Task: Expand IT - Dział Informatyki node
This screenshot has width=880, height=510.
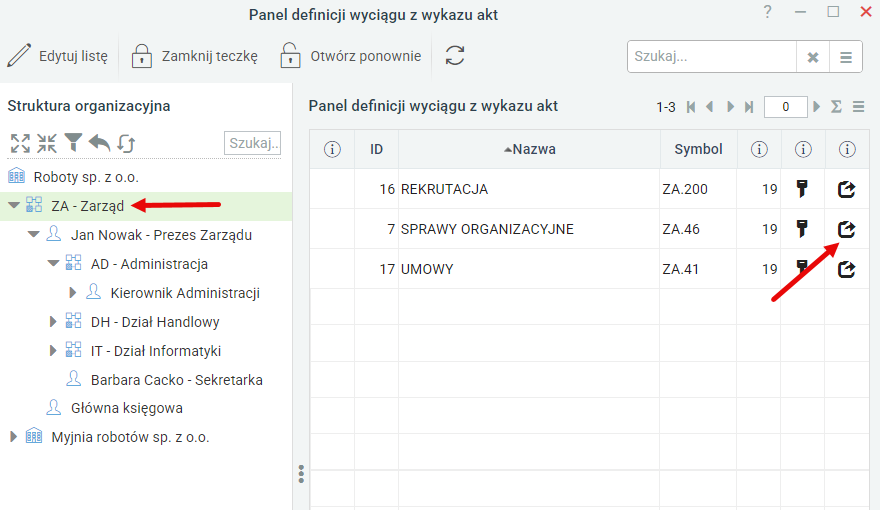Action: [53, 351]
